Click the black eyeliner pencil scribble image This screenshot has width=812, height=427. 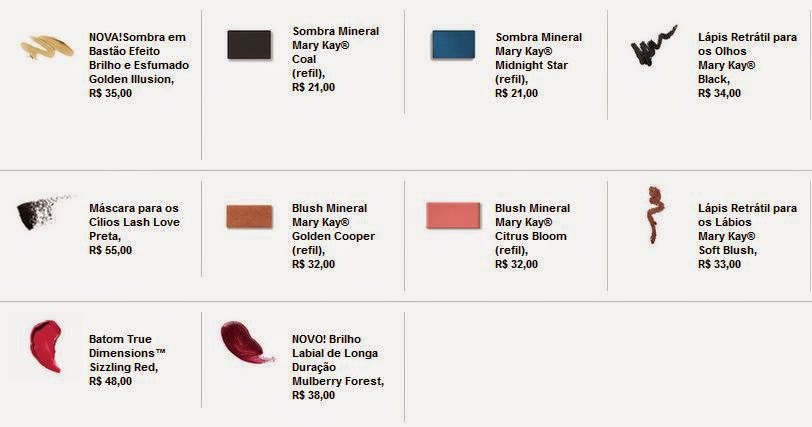pos(654,46)
